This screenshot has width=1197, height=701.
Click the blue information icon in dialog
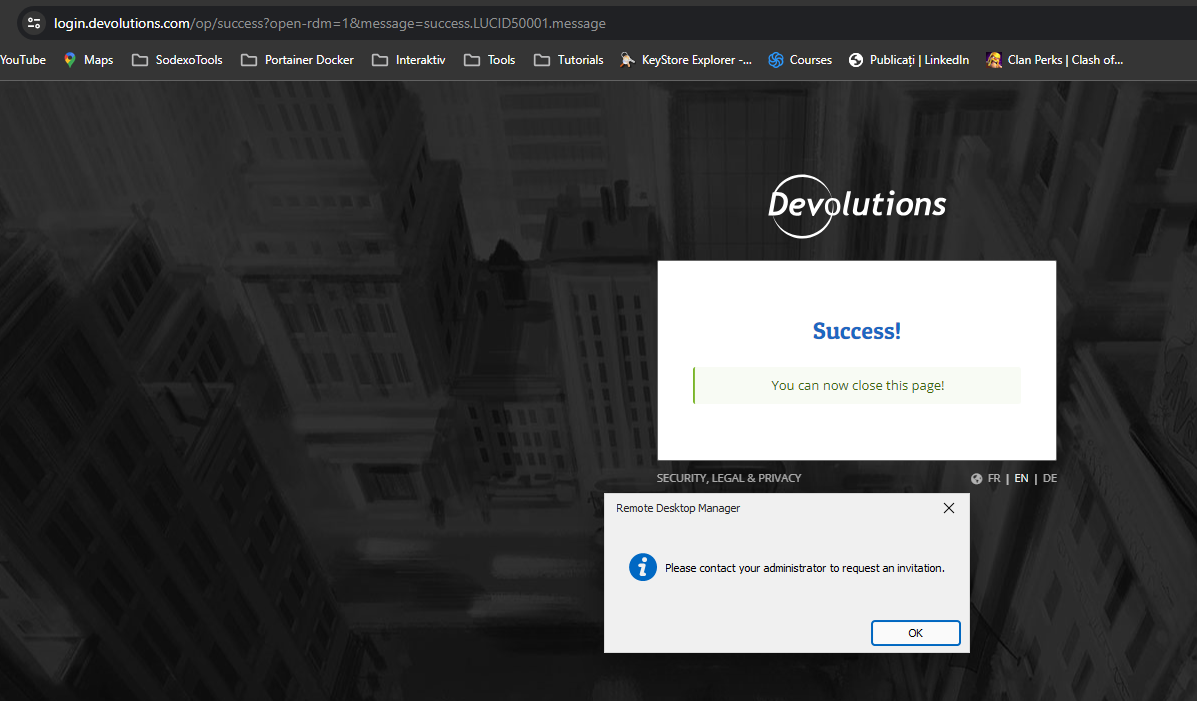click(643, 567)
